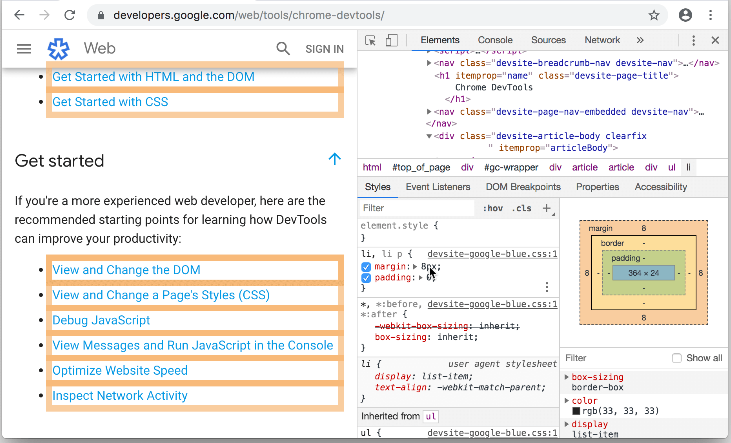Click the box model top margin value
This screenshot has width=731, height=443.
tap(643, 228)
